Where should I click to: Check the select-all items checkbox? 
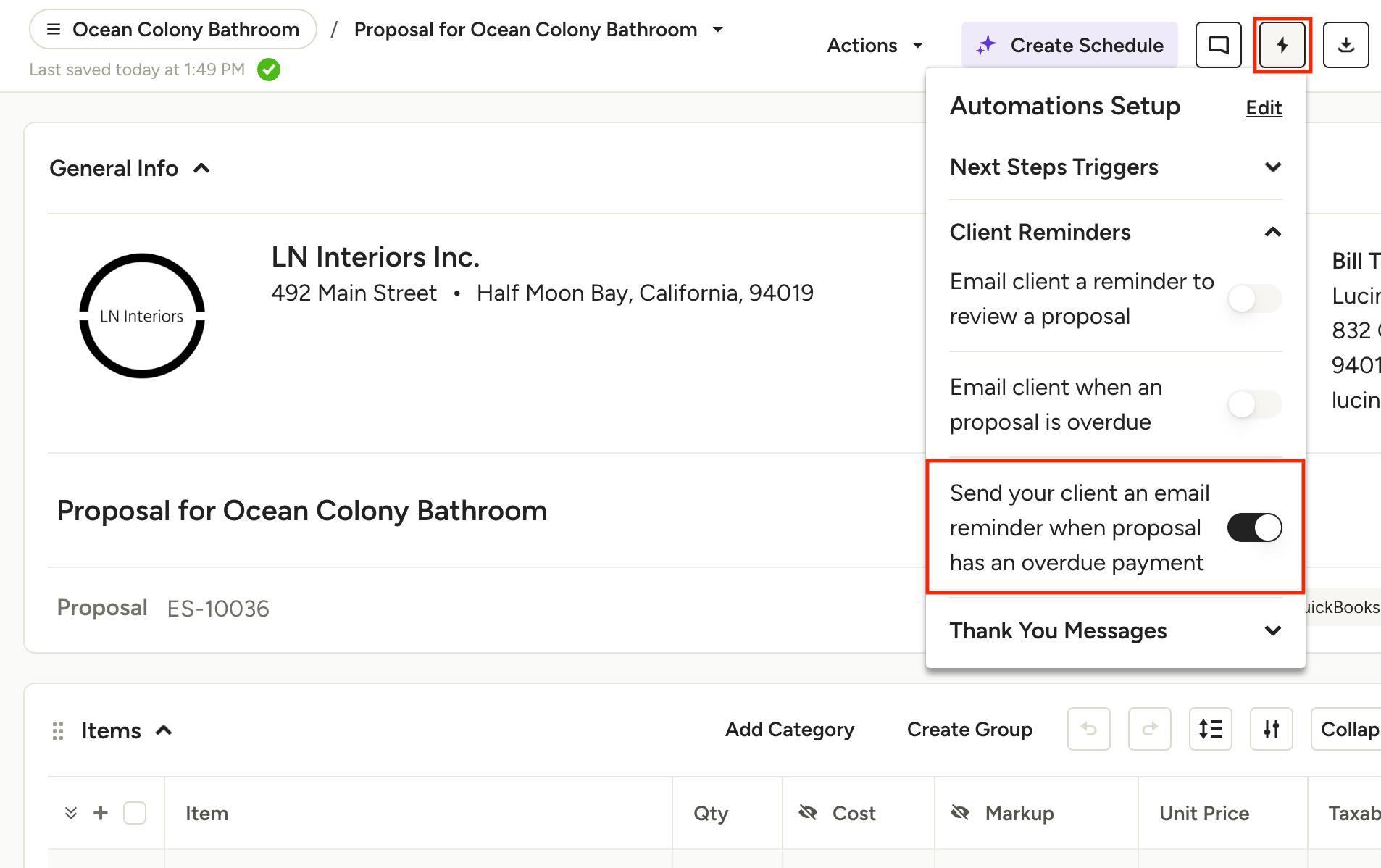(135, 813)
